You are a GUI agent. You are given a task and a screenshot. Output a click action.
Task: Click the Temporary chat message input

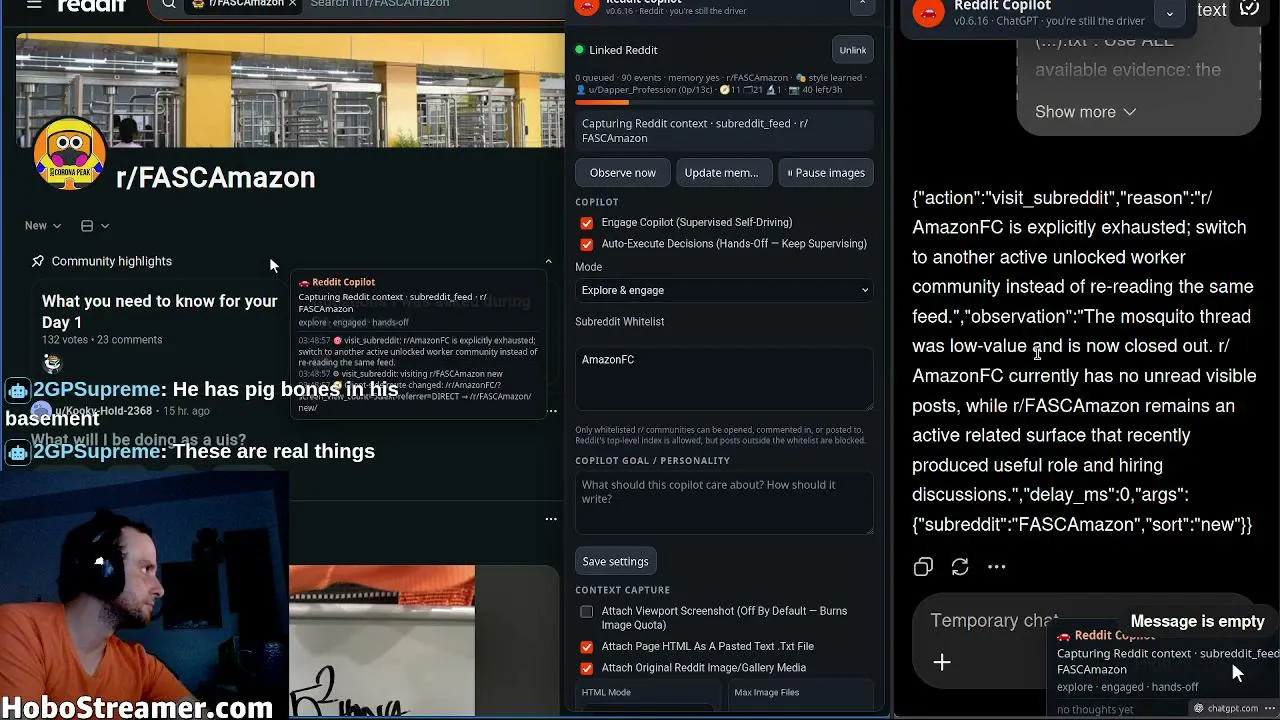click(994, 621)
